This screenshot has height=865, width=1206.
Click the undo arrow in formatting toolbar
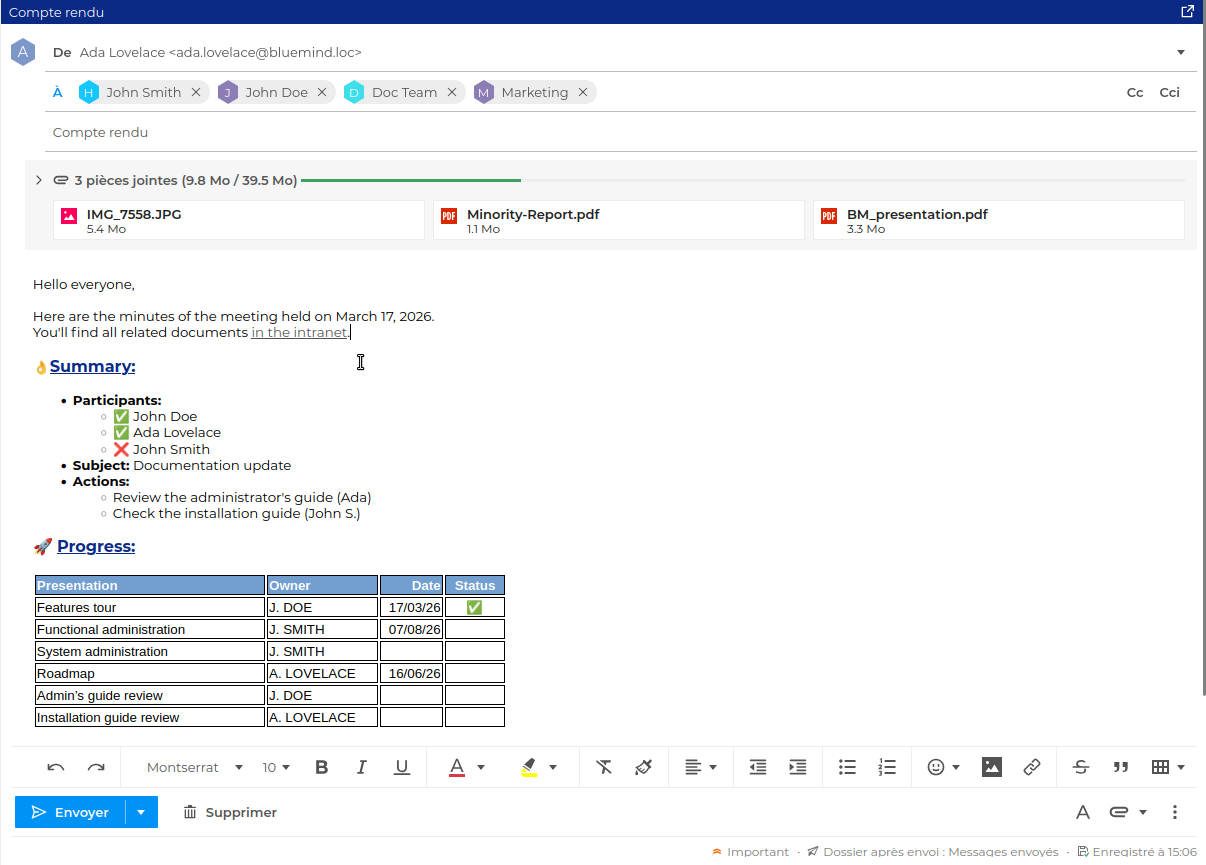pyautogui.click(x=56, y=767)
